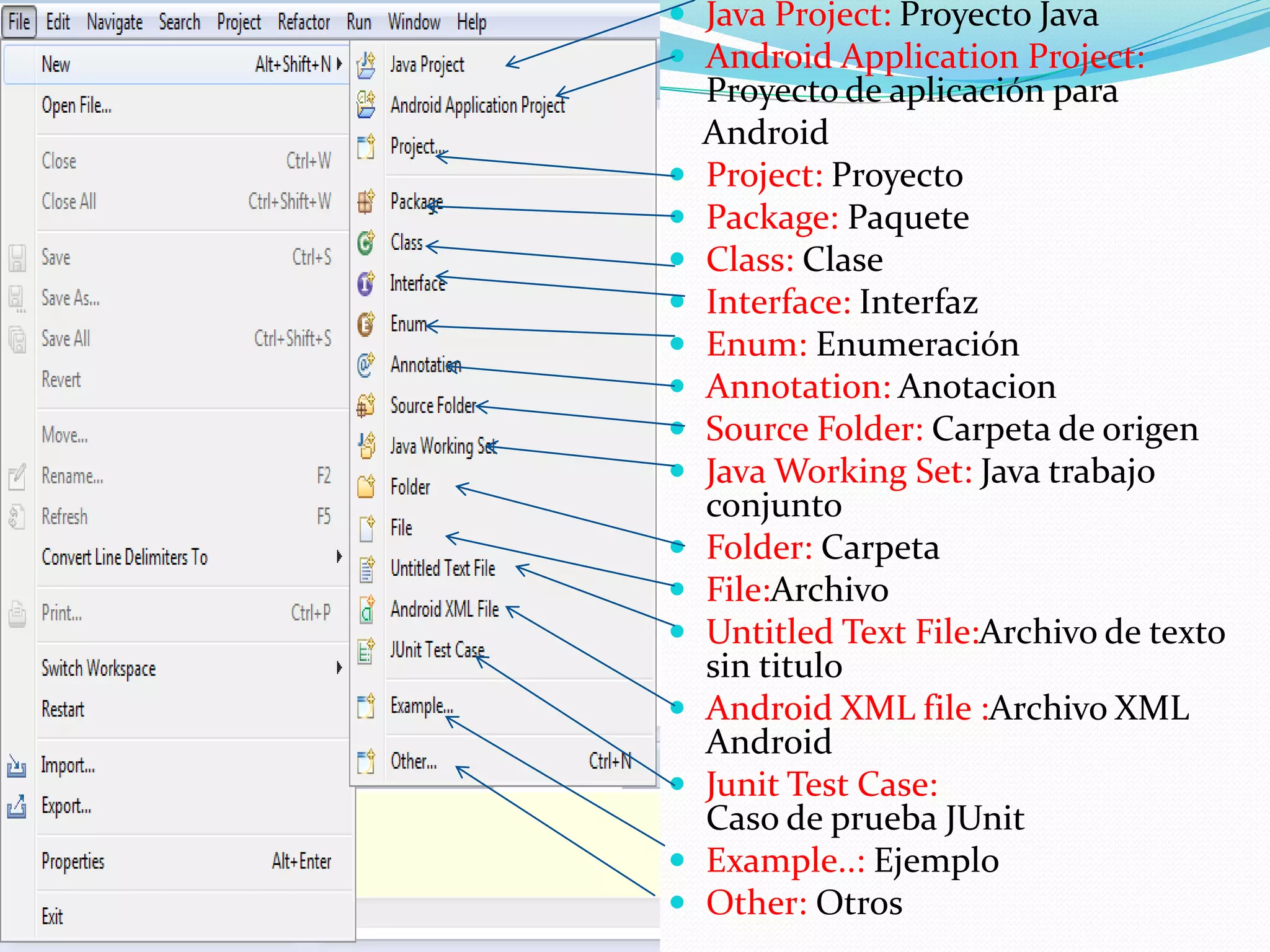
Task: Click the Save As disk icon
Action: tap(17, 299)
